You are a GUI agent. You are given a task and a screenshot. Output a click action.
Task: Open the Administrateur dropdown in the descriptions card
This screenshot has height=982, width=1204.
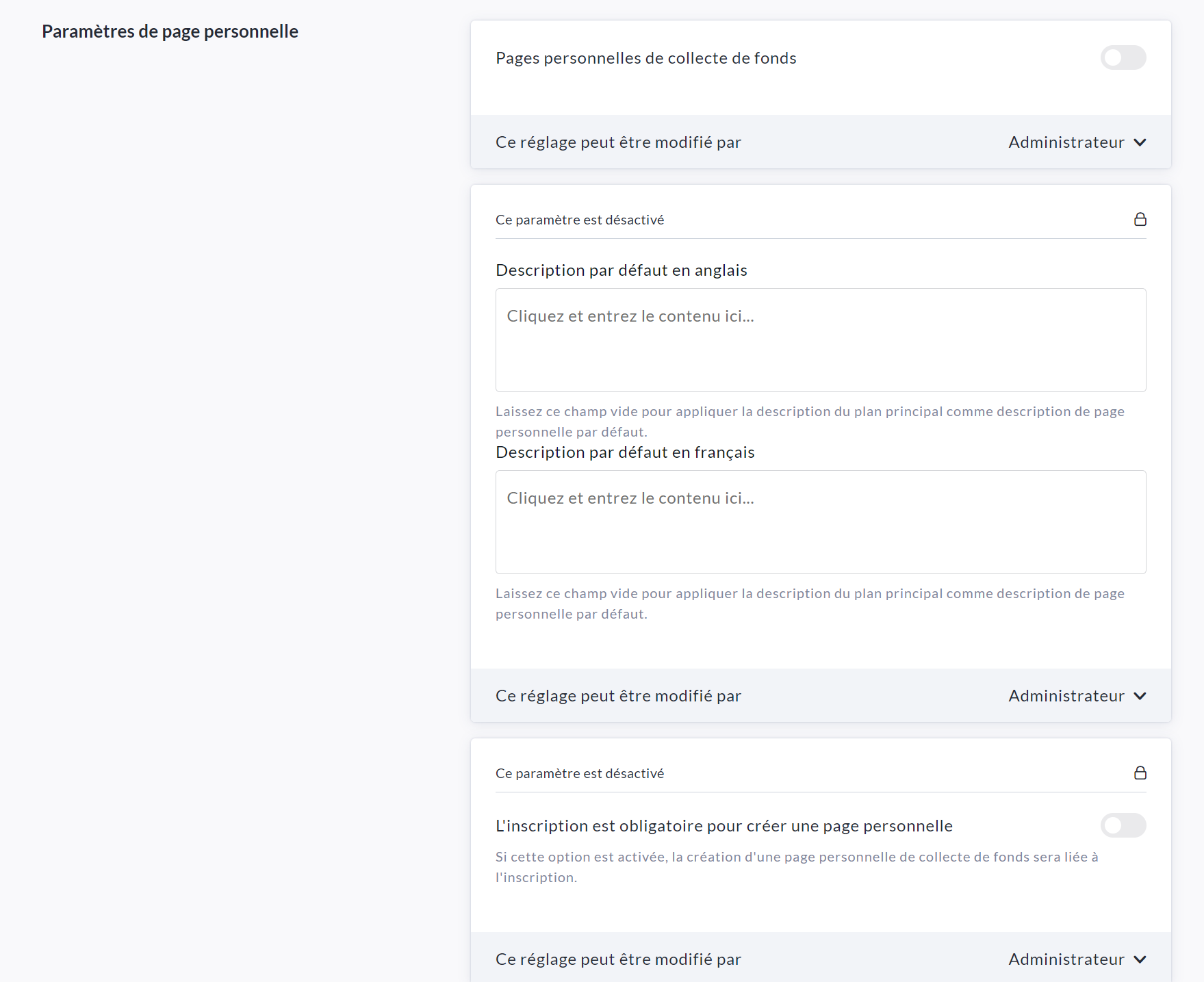click(x=1066, y=696)
